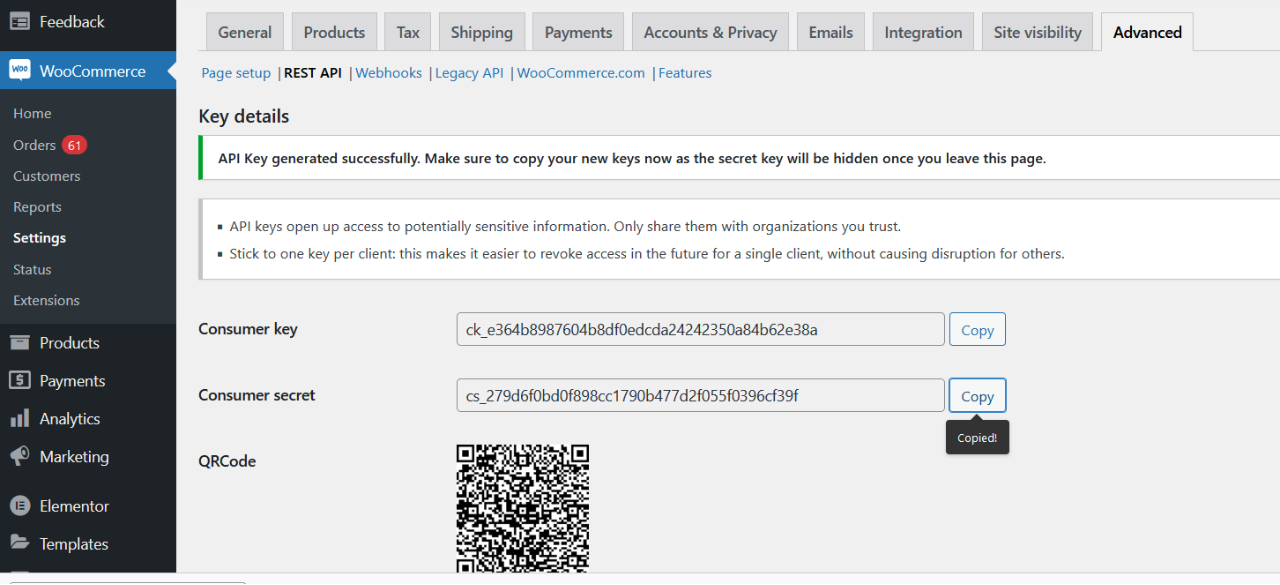Click the Consumer secret label
The height and width of the screenshot is (585, 1280).
point(257,395)
